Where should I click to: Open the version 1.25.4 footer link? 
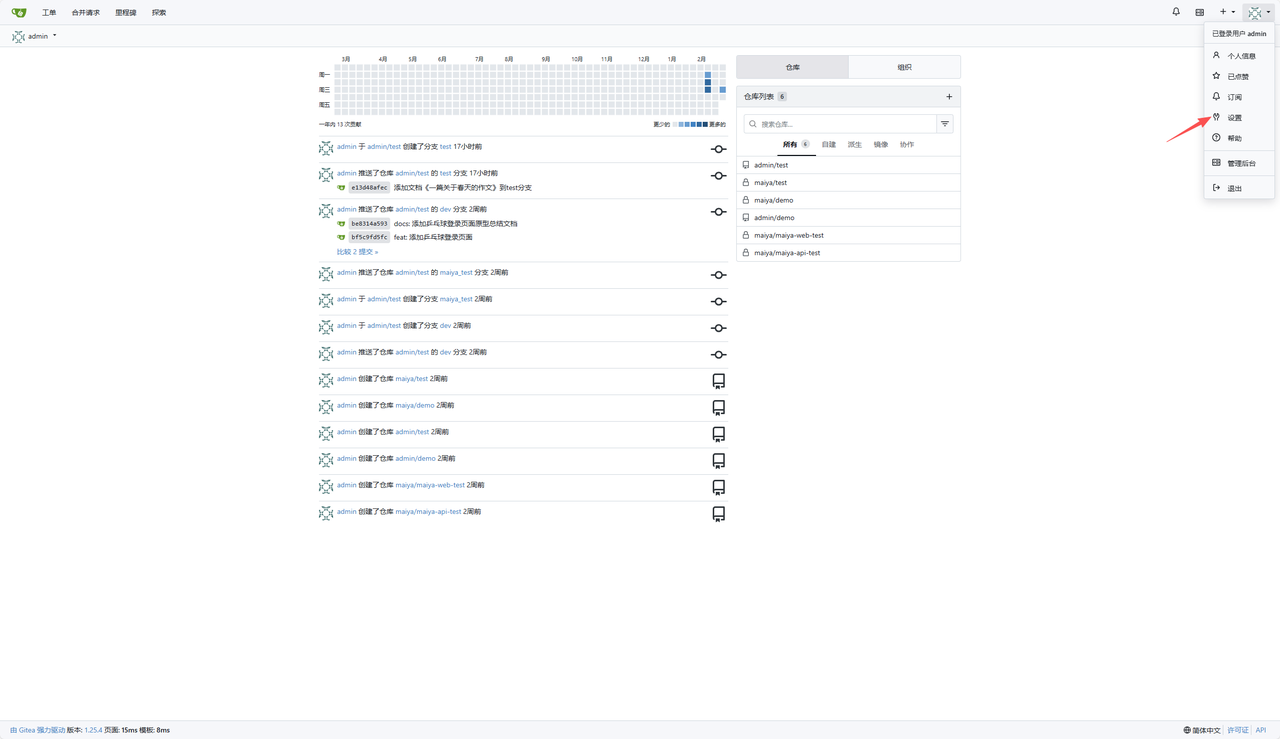click(x=93, y=730)
